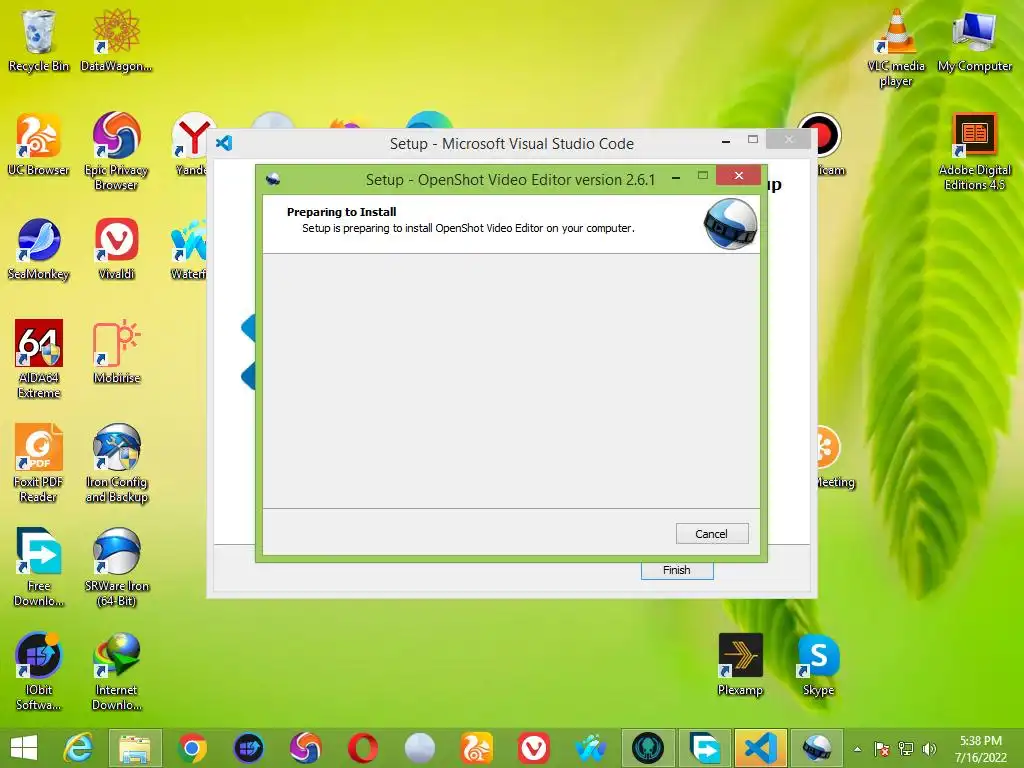1024x768 pixels.
Task: Open the Windows Start button
Action: coord(24,748)
